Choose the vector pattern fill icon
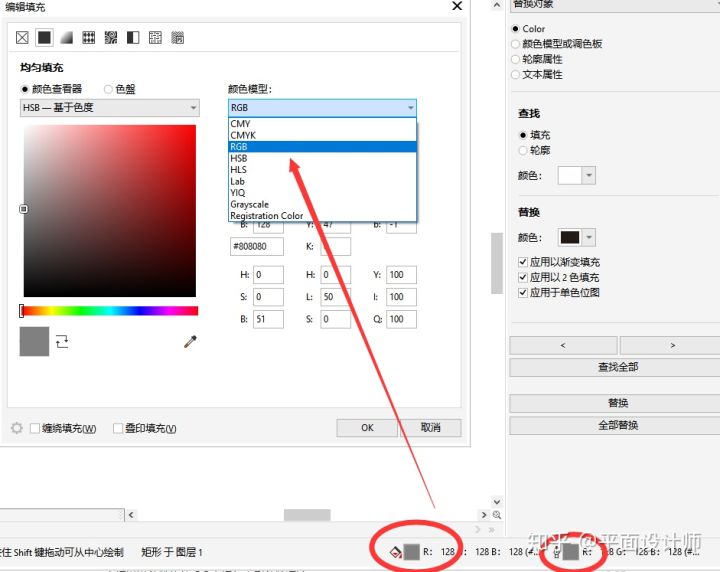Screen dimensions: 720x572 pyautogui.click(x=88, y=37)
